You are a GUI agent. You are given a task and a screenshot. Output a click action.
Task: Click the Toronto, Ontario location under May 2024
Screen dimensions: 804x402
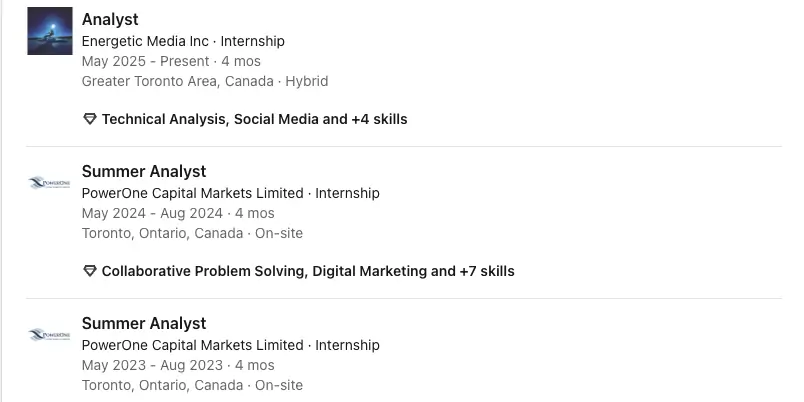162,233
